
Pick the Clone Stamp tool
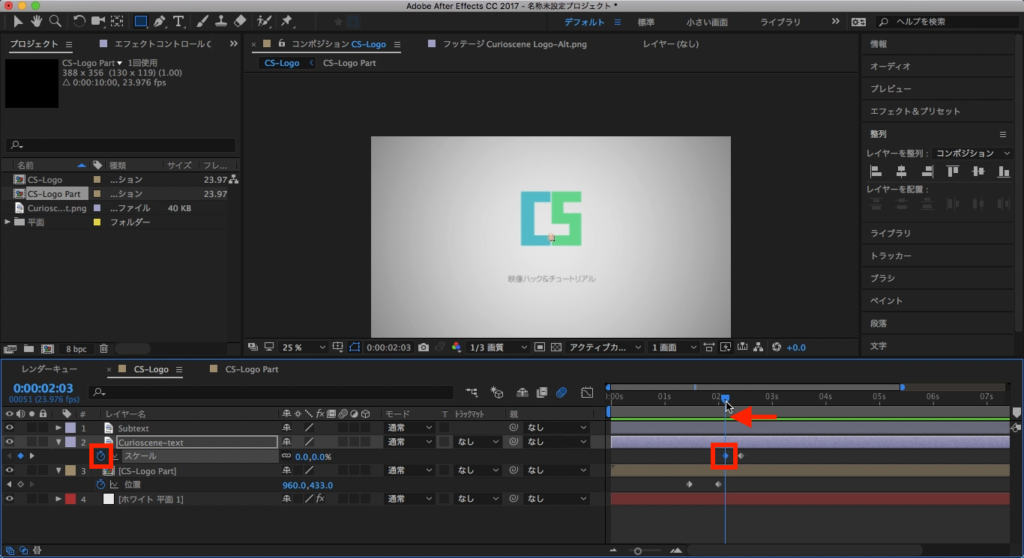220,21
